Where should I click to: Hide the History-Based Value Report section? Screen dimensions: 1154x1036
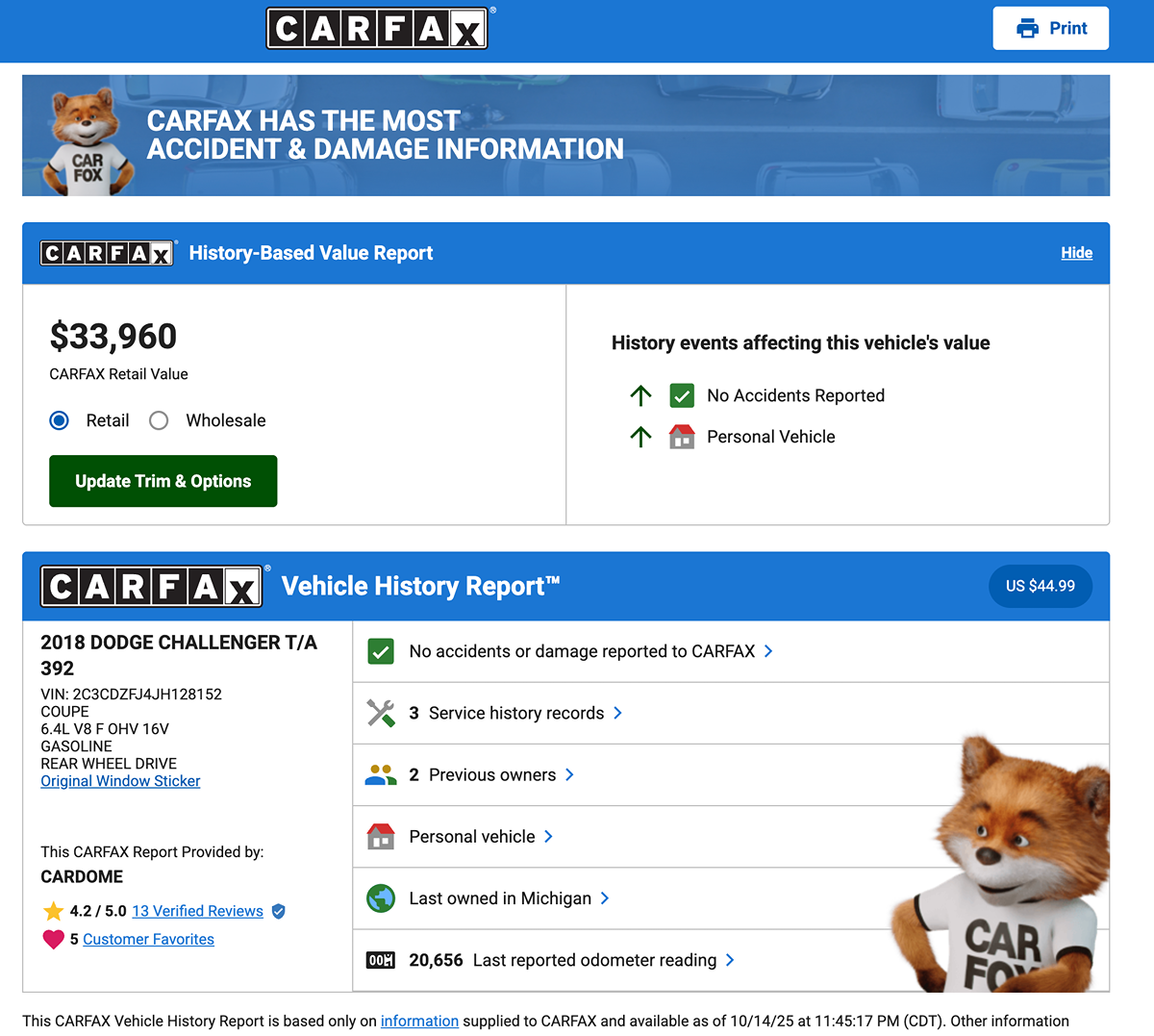[x=1076, y=253]
